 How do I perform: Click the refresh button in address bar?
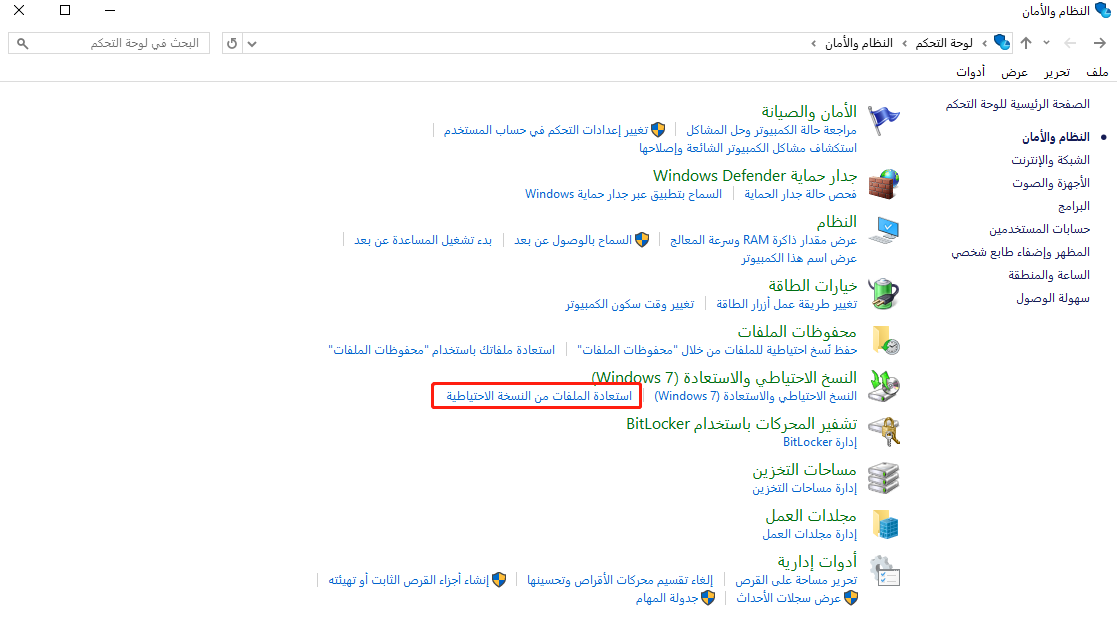[x=232, y=43]
